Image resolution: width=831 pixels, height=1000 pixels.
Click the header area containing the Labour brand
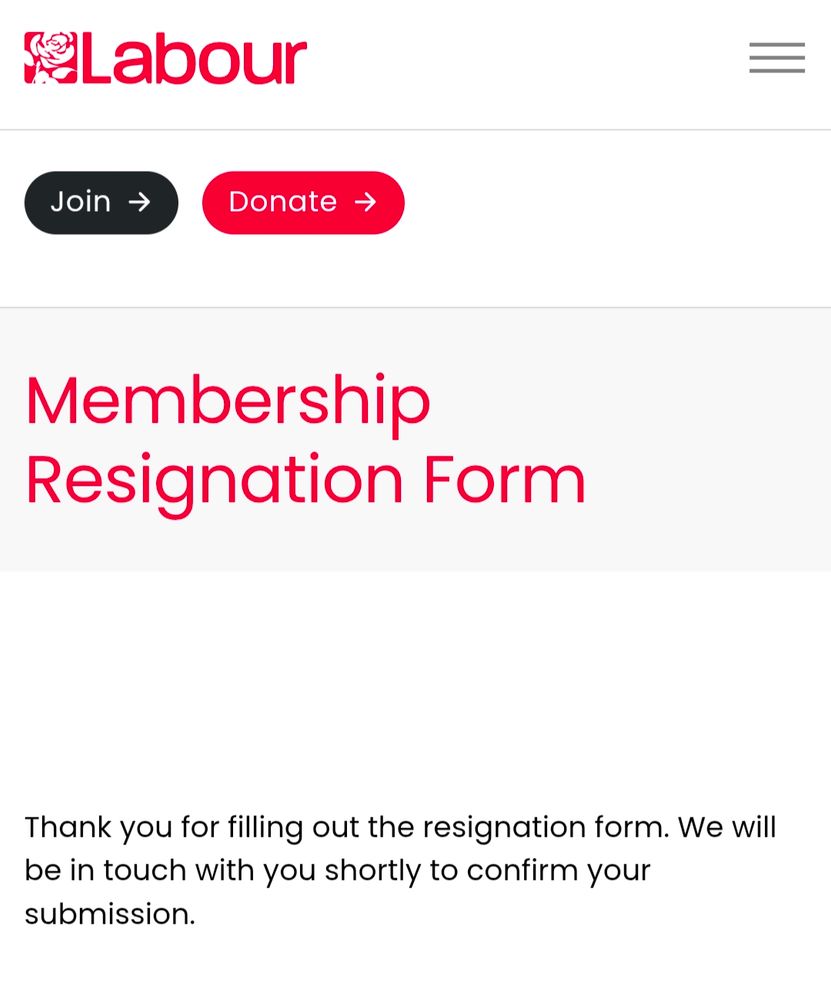point(165,58)
